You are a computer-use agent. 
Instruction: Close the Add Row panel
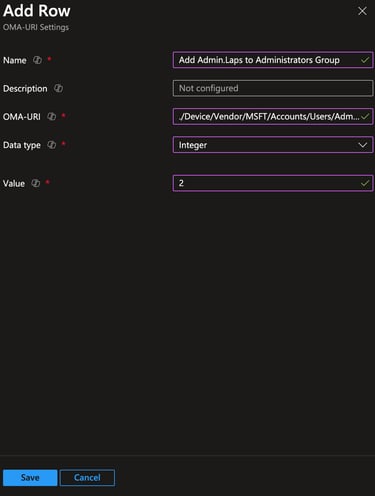pyautogui.click(x=362, y=11)
